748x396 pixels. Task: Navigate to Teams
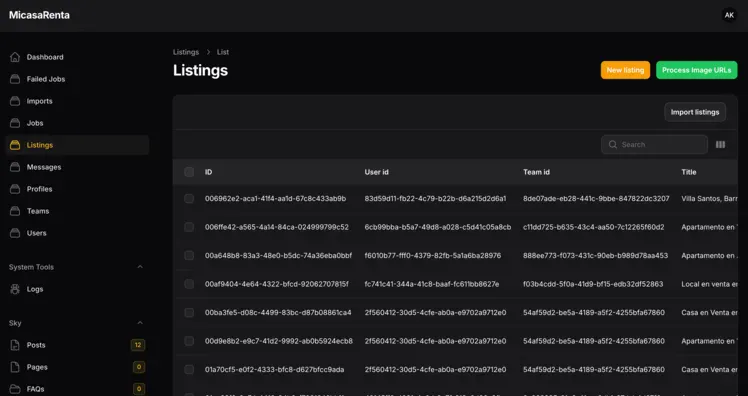pyautogui.click(x=77, y=211)
